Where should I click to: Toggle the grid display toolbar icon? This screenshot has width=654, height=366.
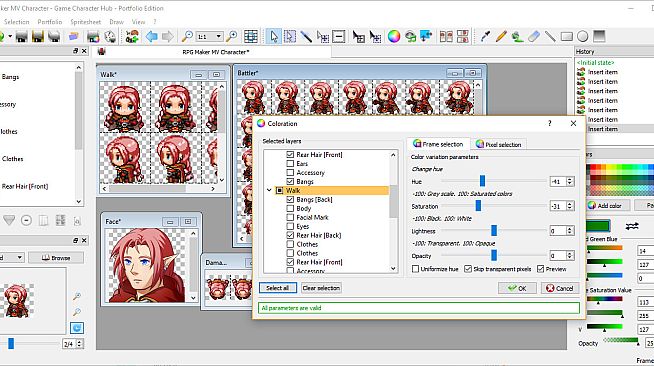tap(251, 37)
